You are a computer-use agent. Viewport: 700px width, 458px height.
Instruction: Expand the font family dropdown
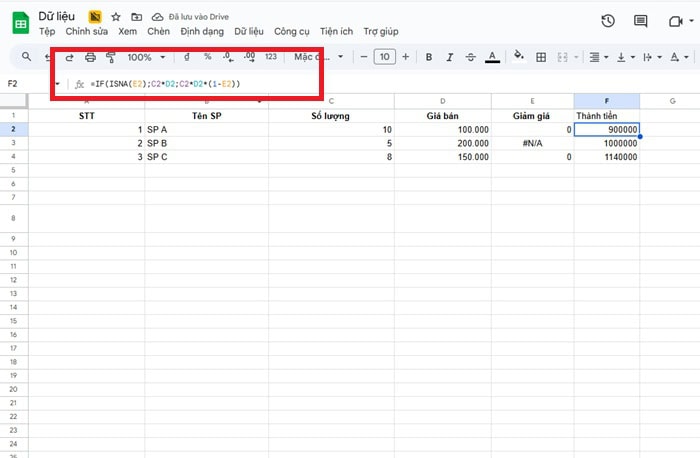[x=318, y=57]
